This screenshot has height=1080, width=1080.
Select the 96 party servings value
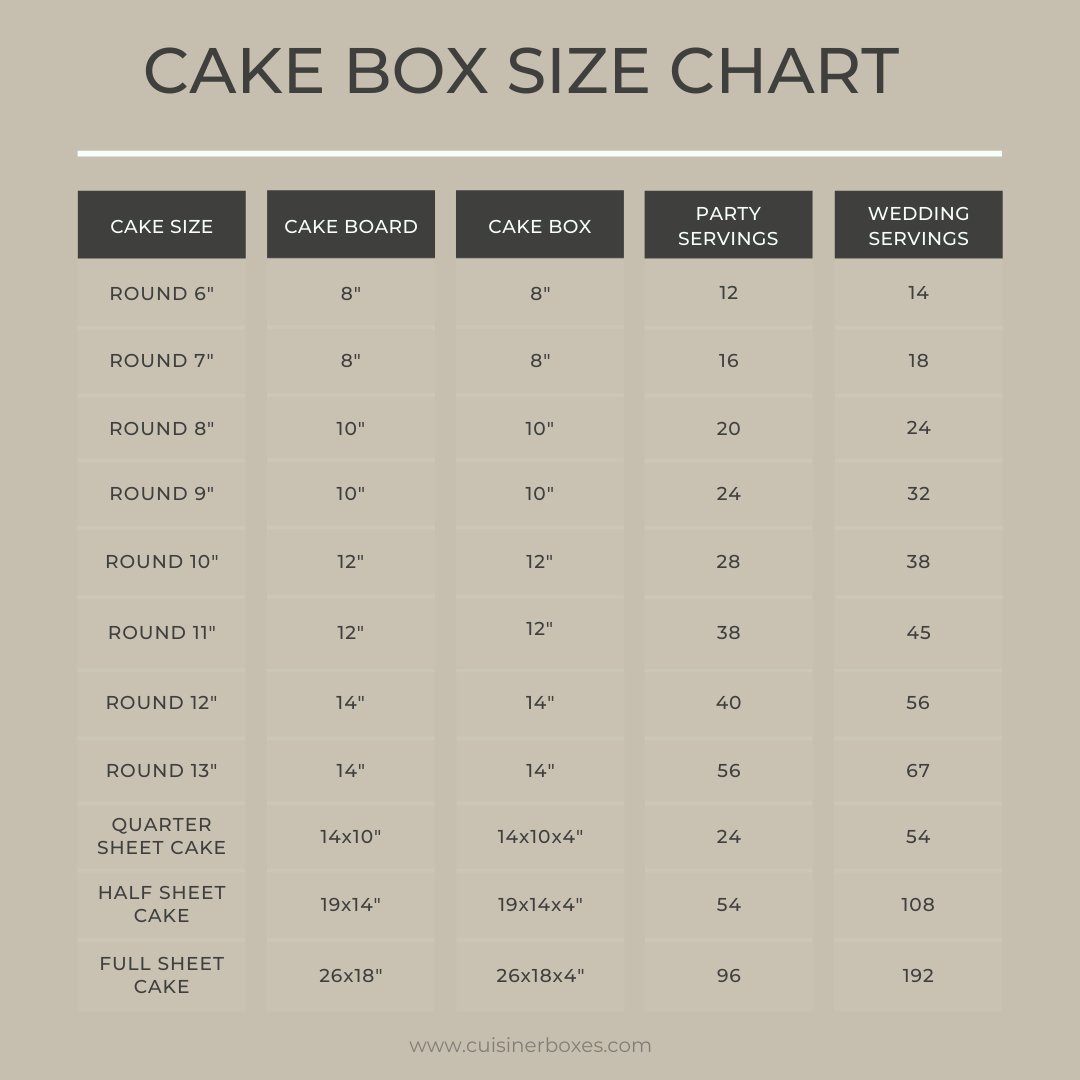click(x=729, y=975)
